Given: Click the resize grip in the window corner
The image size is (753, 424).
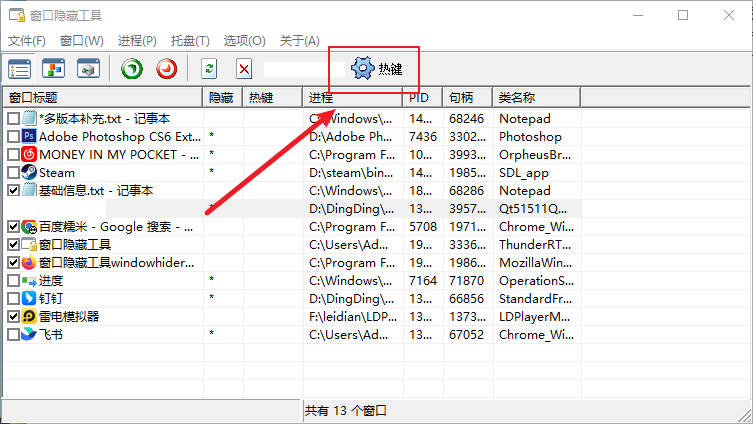Looking at the screenshot, I should click(745, 416).
